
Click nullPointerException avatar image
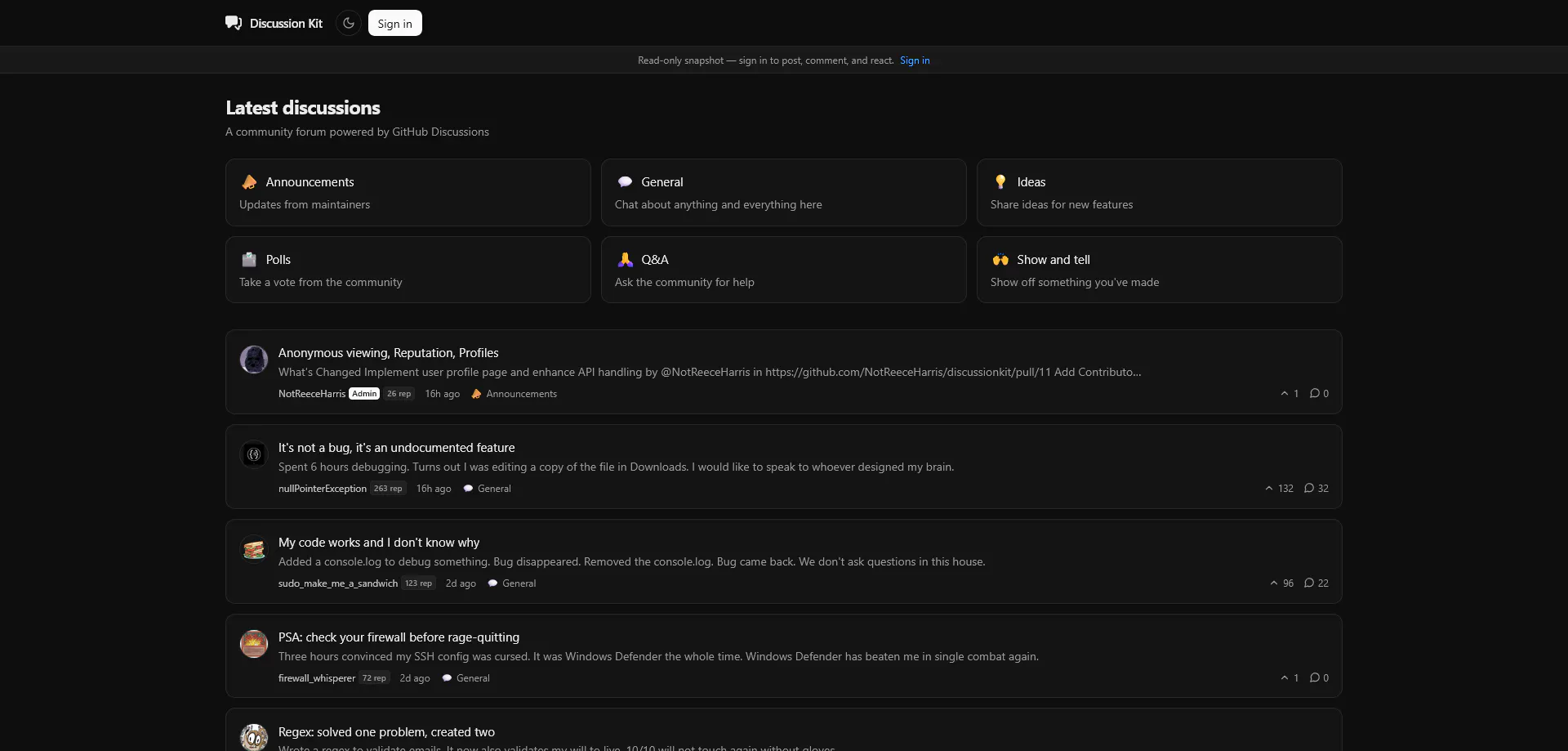[254, 454]
